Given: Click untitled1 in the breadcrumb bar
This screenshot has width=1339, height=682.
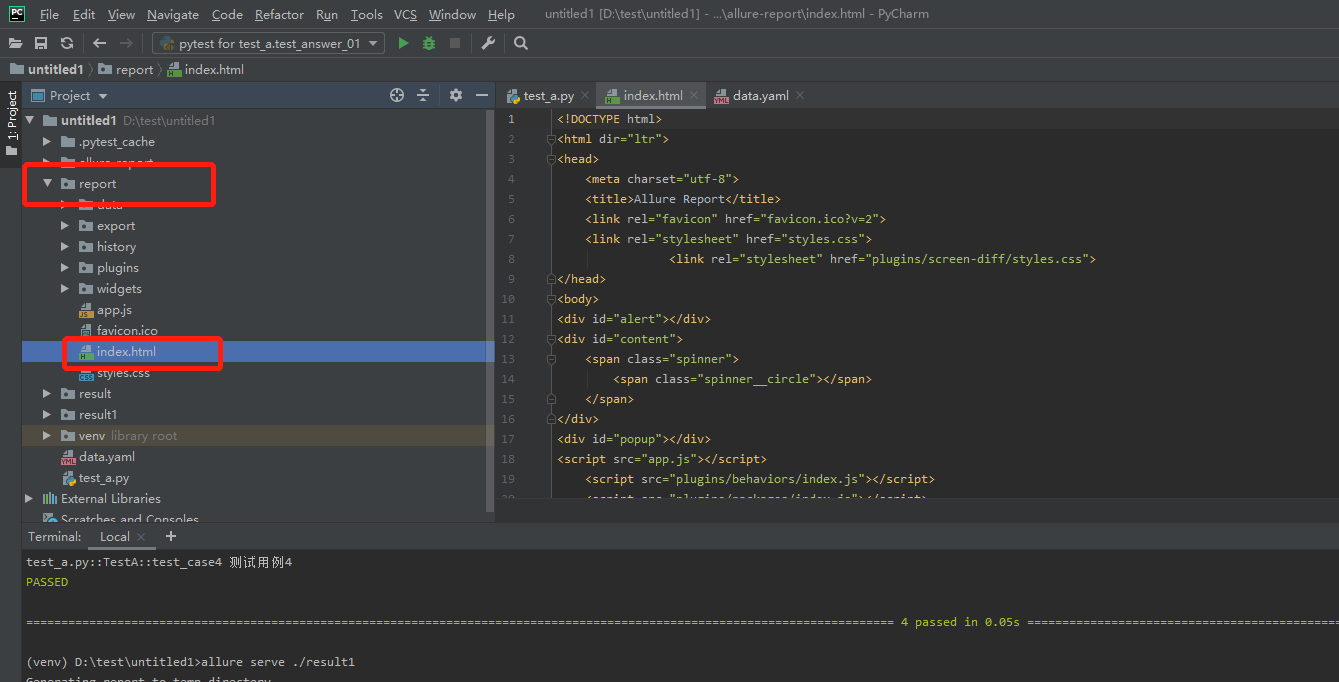Looking at the screenshot, I should tap(47, 70).
